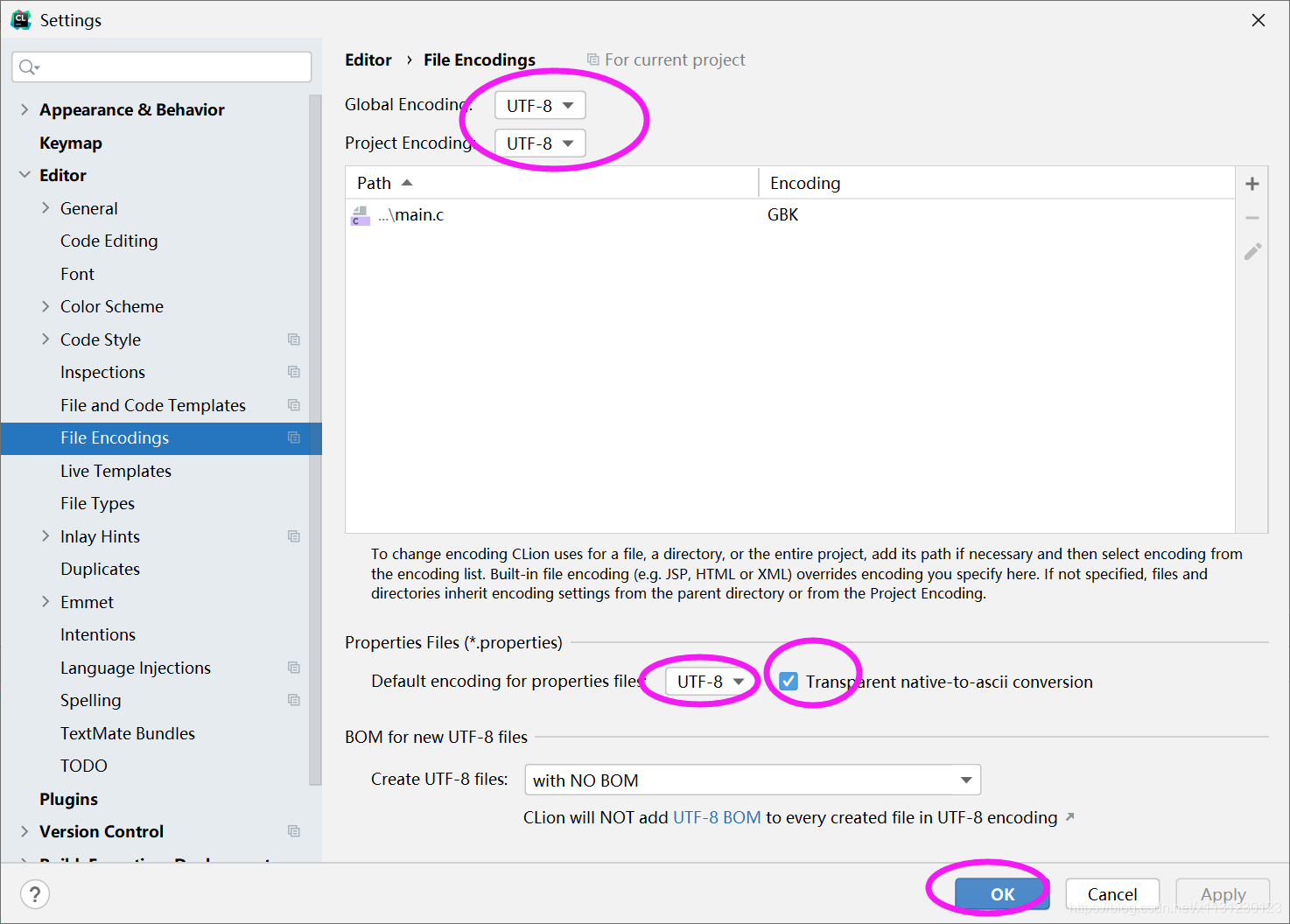Click the settings tree scrollbar
1290x924 pixels.
[316, 439]
